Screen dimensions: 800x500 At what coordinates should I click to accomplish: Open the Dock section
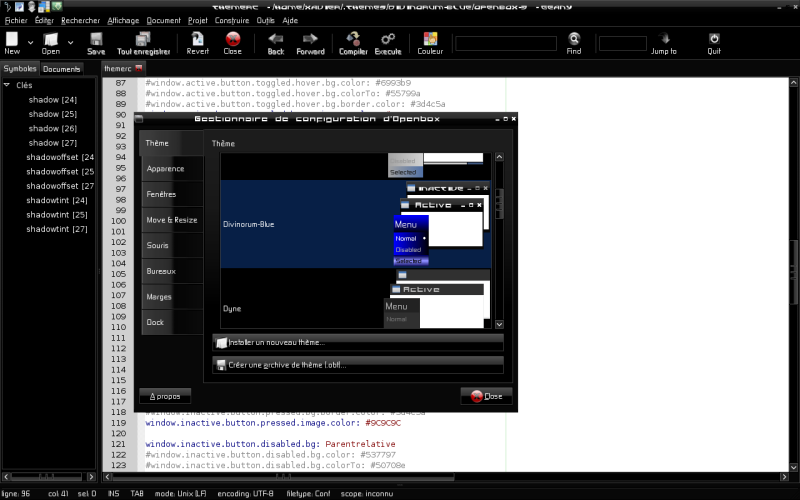[x=172, y=322]
